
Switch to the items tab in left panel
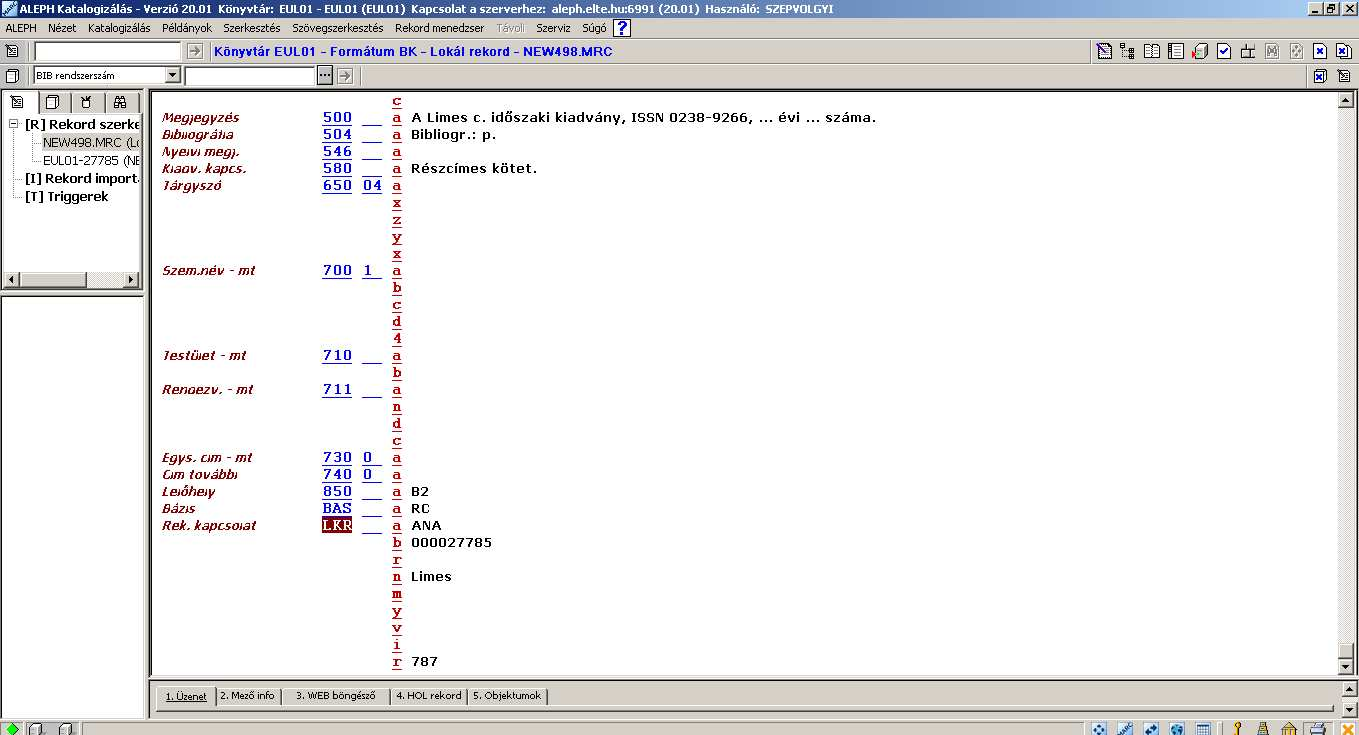[x=53, y=102]
